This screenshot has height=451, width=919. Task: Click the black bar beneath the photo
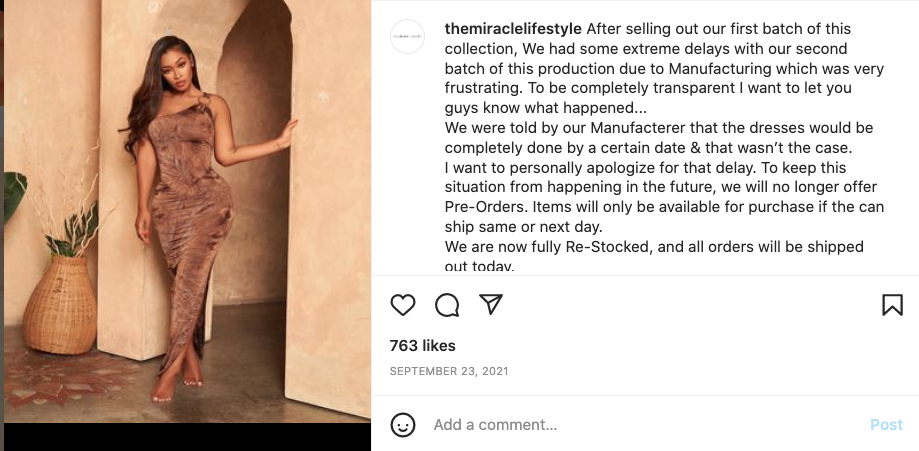pyautogui.click(x=187, y=437)
